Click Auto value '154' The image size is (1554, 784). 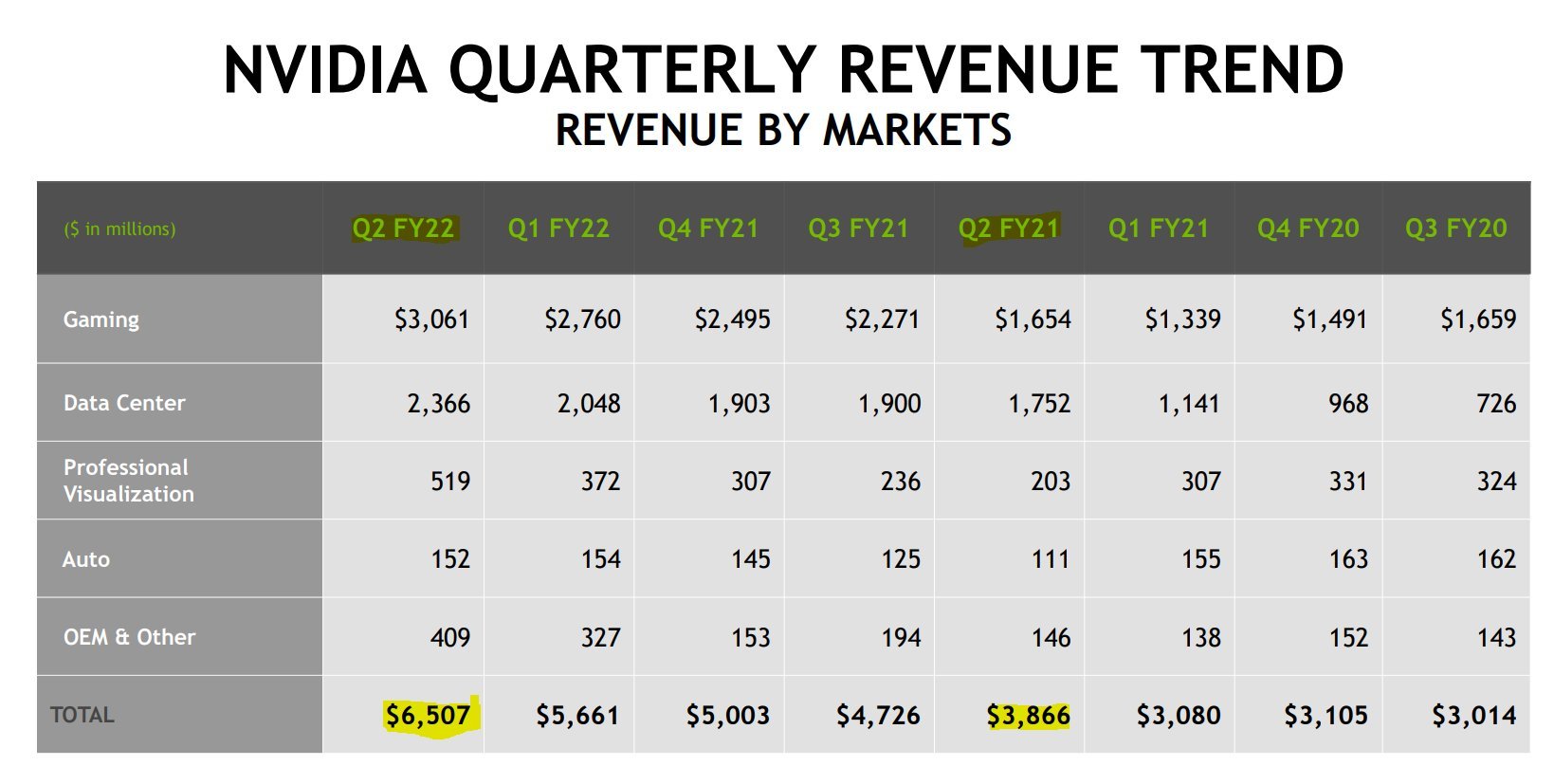[x=601, y=559]
